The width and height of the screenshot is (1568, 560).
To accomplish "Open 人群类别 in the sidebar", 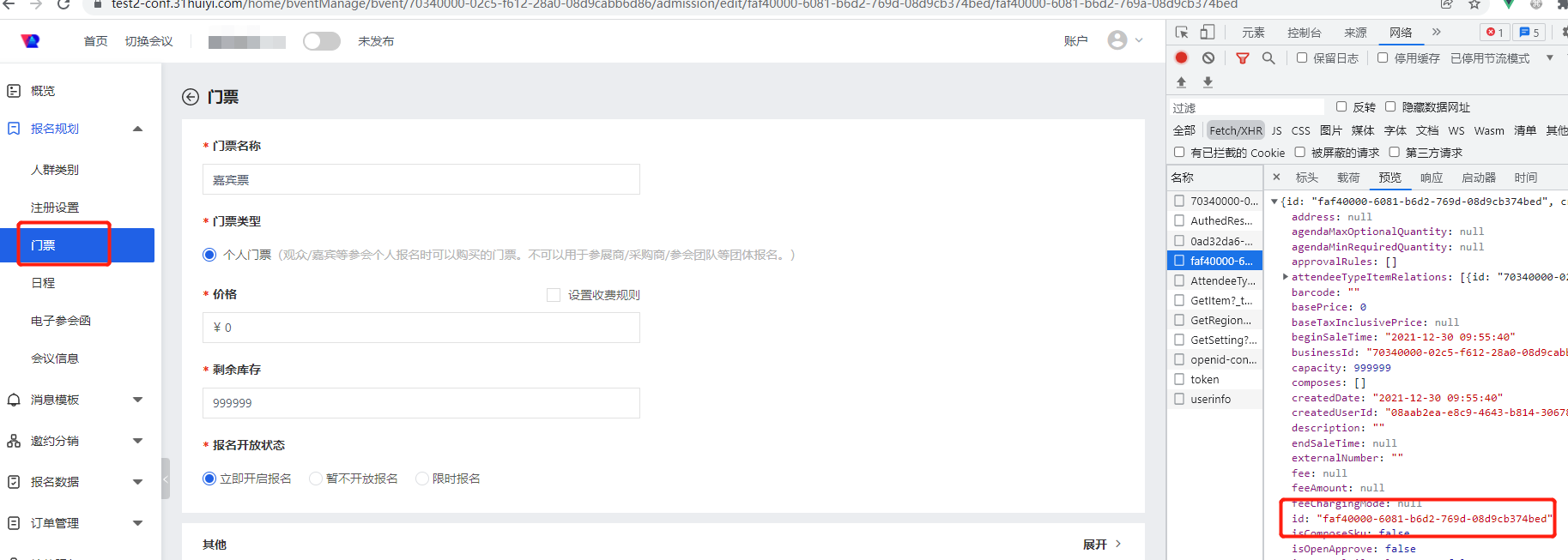I will [55, 170].
